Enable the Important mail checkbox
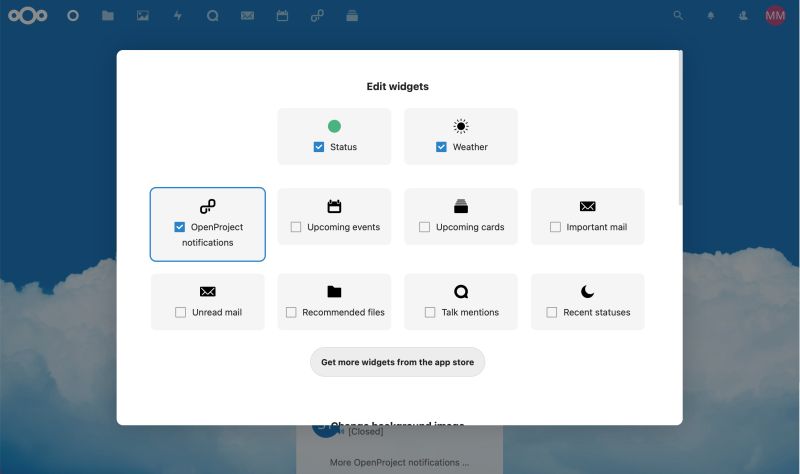 click(555, 227)
